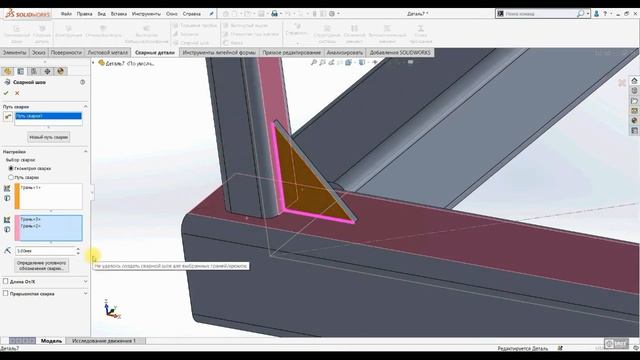Click the command search input field

(541, 13)
